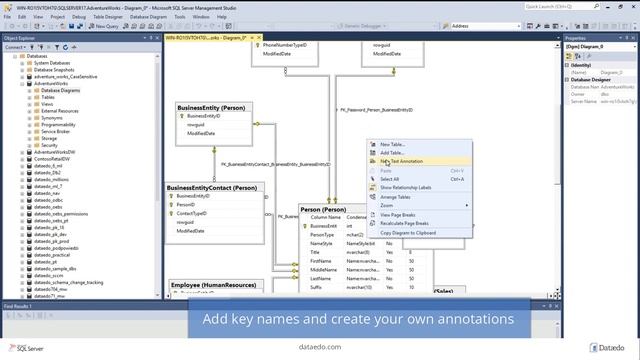Click the (Name) property value Diagram_0

(x=611, y=72)
